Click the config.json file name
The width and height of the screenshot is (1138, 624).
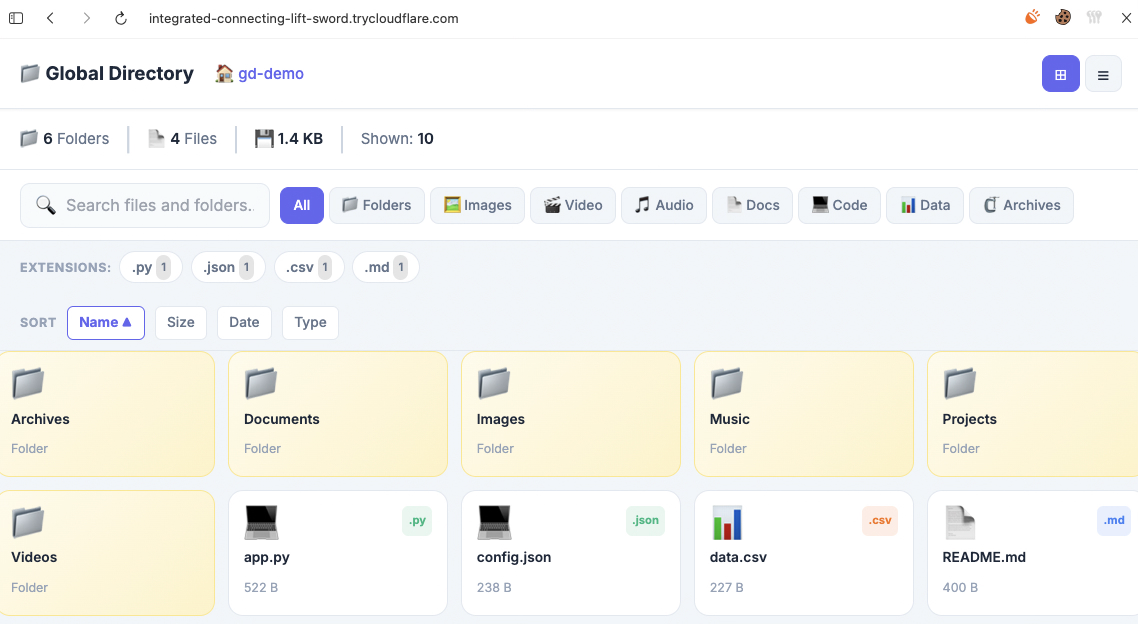(514, 558)
